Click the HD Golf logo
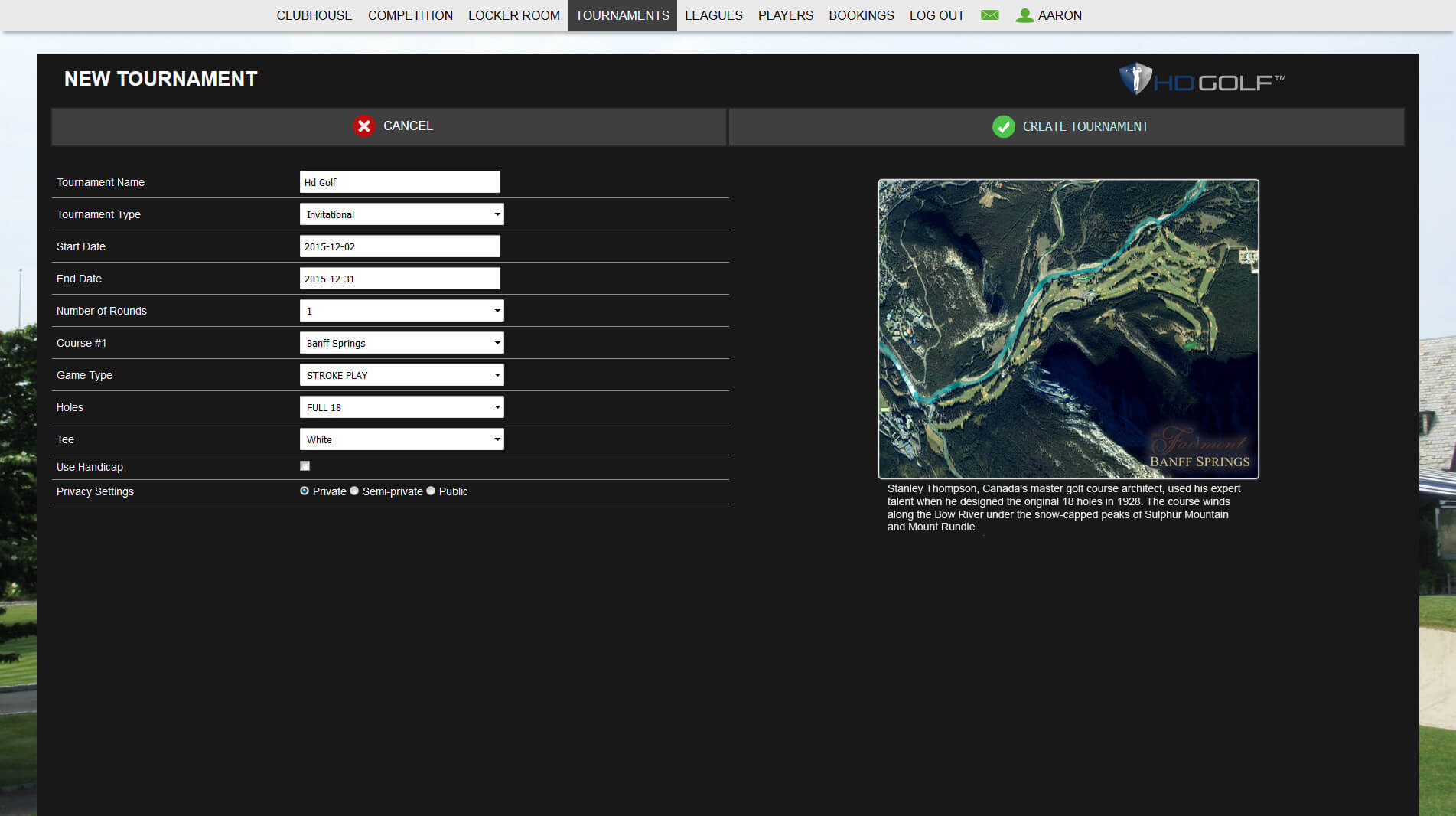 tap(1202, 80)
